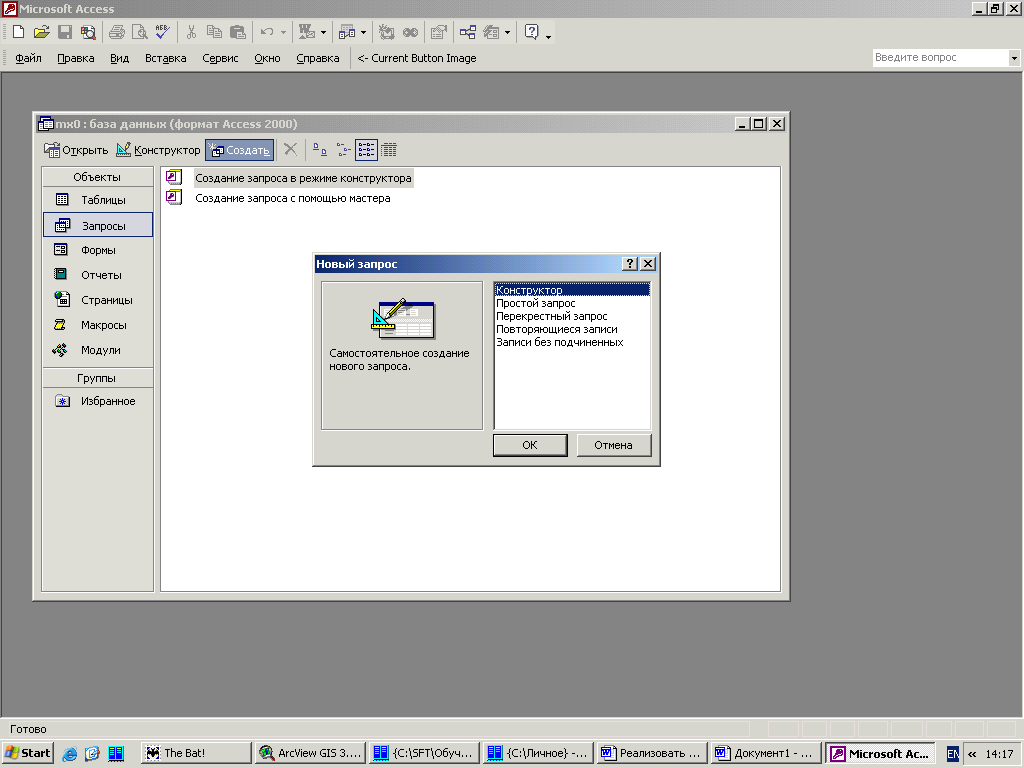This screenshot has height=768, width=1024.
Task: Switch to Small Icons view
Action: coord(344,150)
